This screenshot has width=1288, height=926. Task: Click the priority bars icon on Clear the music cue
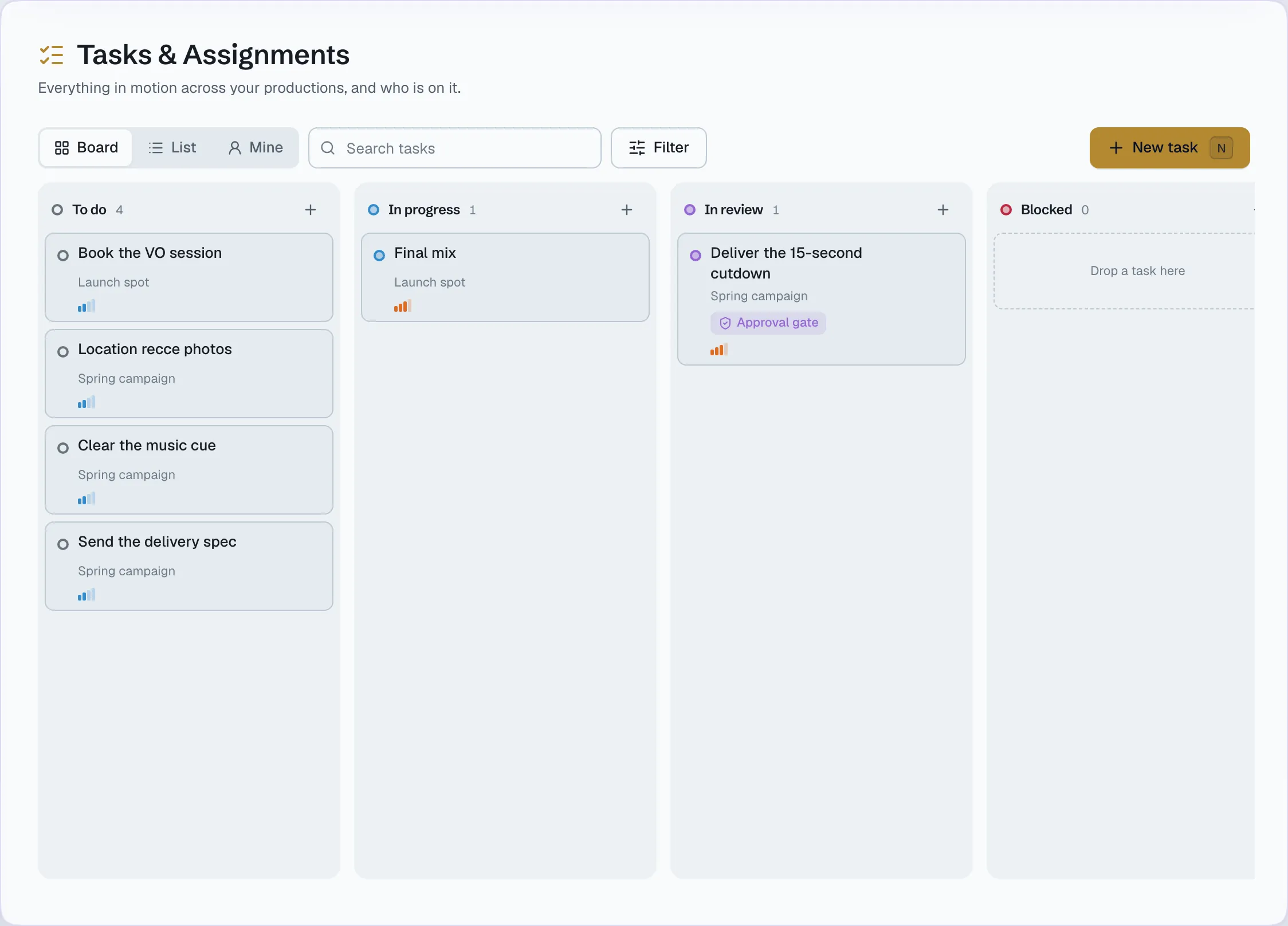87,499
